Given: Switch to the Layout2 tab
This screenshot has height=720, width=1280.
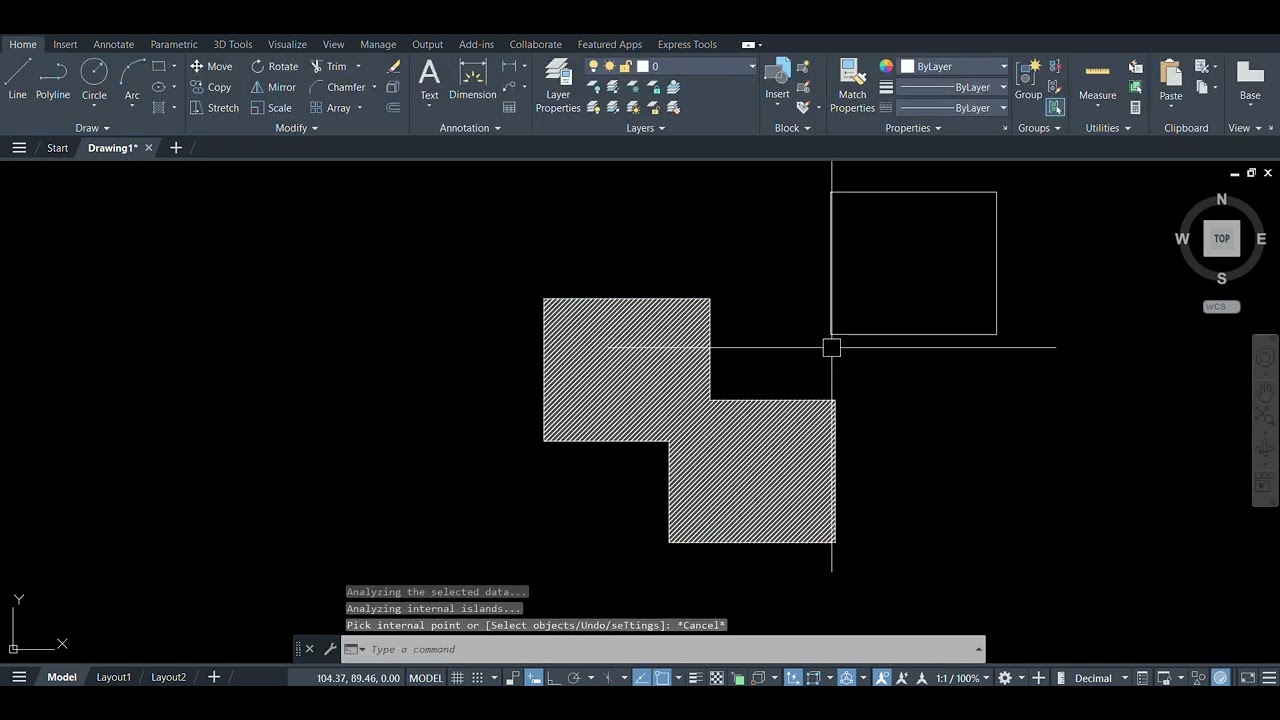Looking at the screenshot, I should click(x=168, y=677).
